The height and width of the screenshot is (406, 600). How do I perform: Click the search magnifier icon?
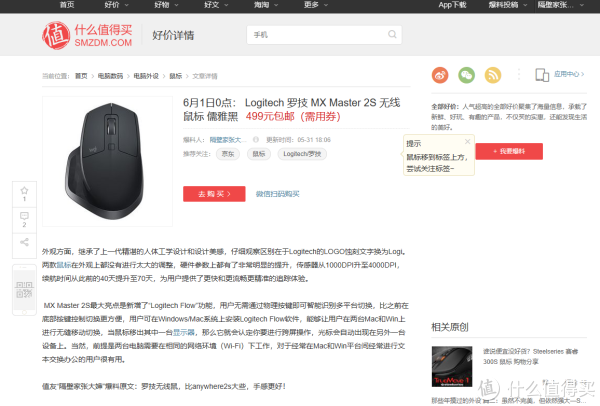(x=392, y=34)
